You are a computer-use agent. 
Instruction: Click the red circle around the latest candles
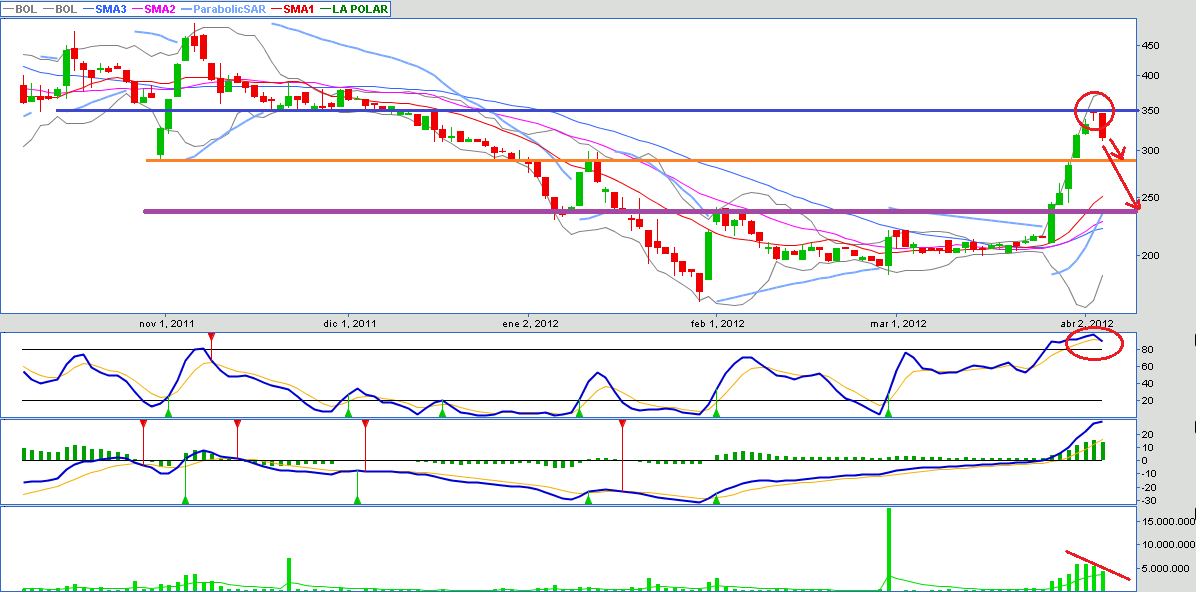[x=1095, y=107]
